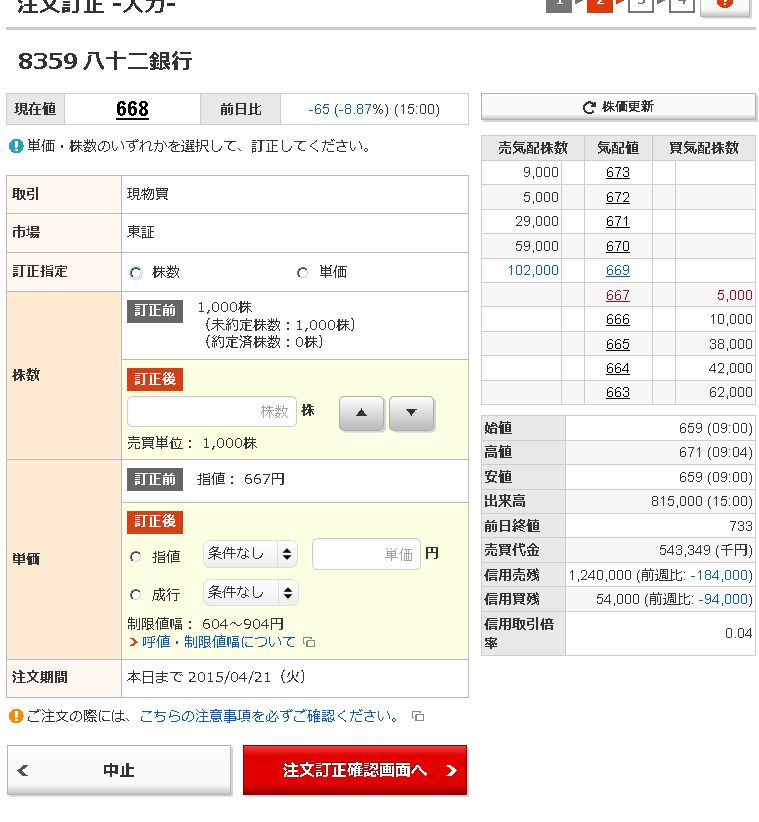
Task: Select the 成行 market order radio button
Action: (x=136, y=594)
